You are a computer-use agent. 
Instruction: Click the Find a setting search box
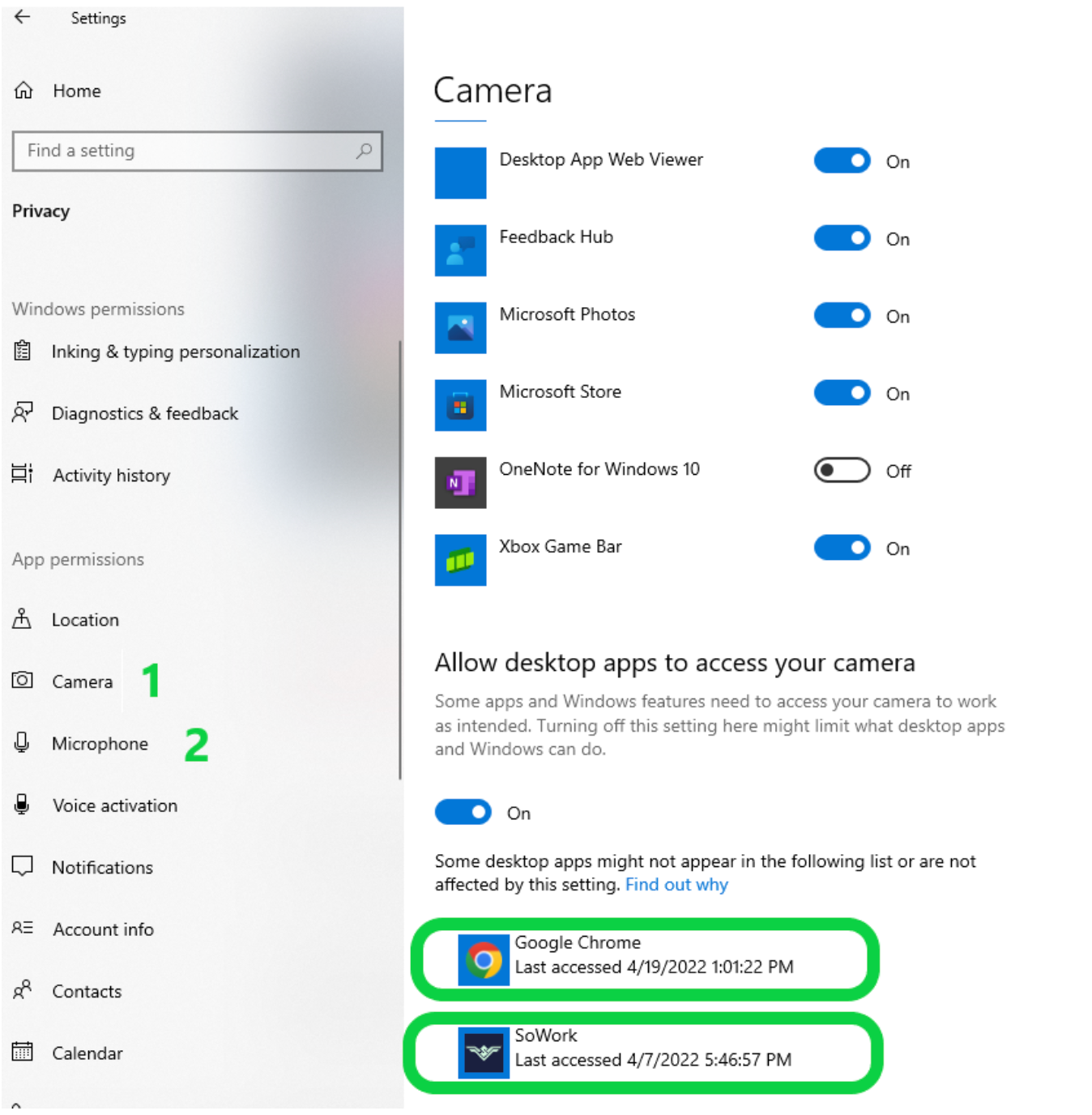tap(198, 151)
